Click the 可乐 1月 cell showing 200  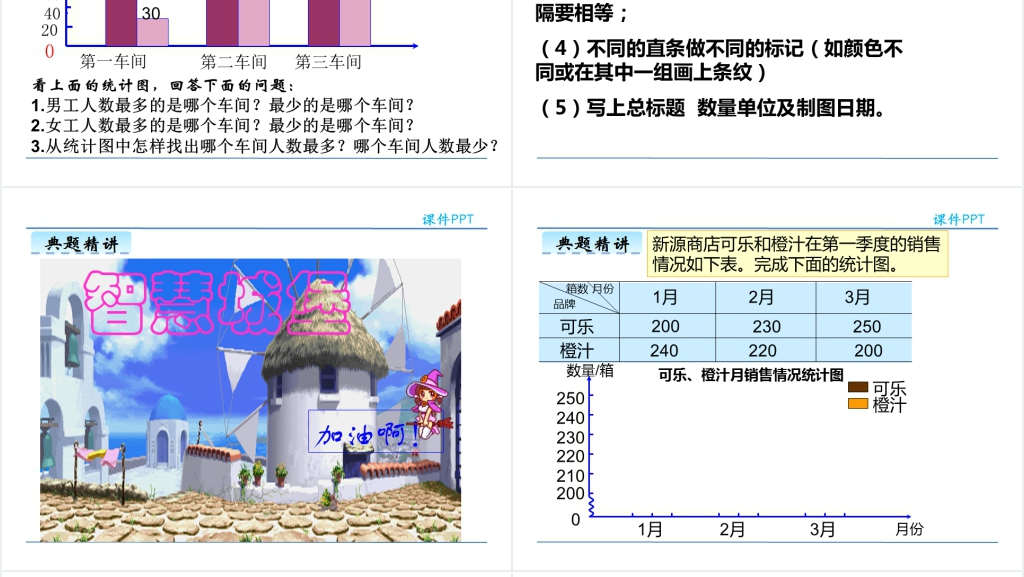(x=667, y=326)
